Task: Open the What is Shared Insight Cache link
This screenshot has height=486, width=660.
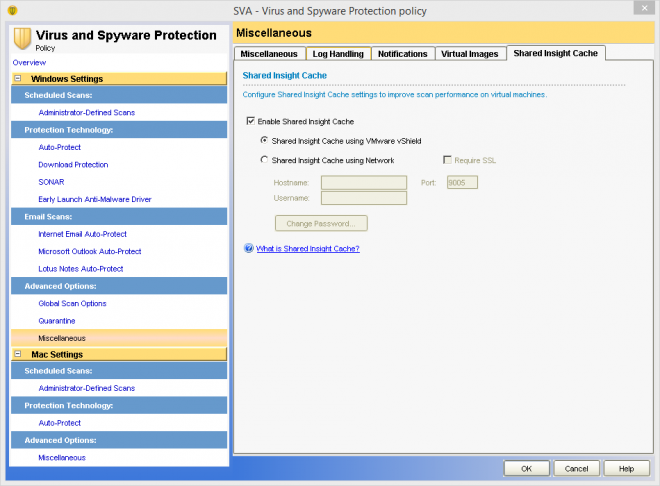Action: 308,249
